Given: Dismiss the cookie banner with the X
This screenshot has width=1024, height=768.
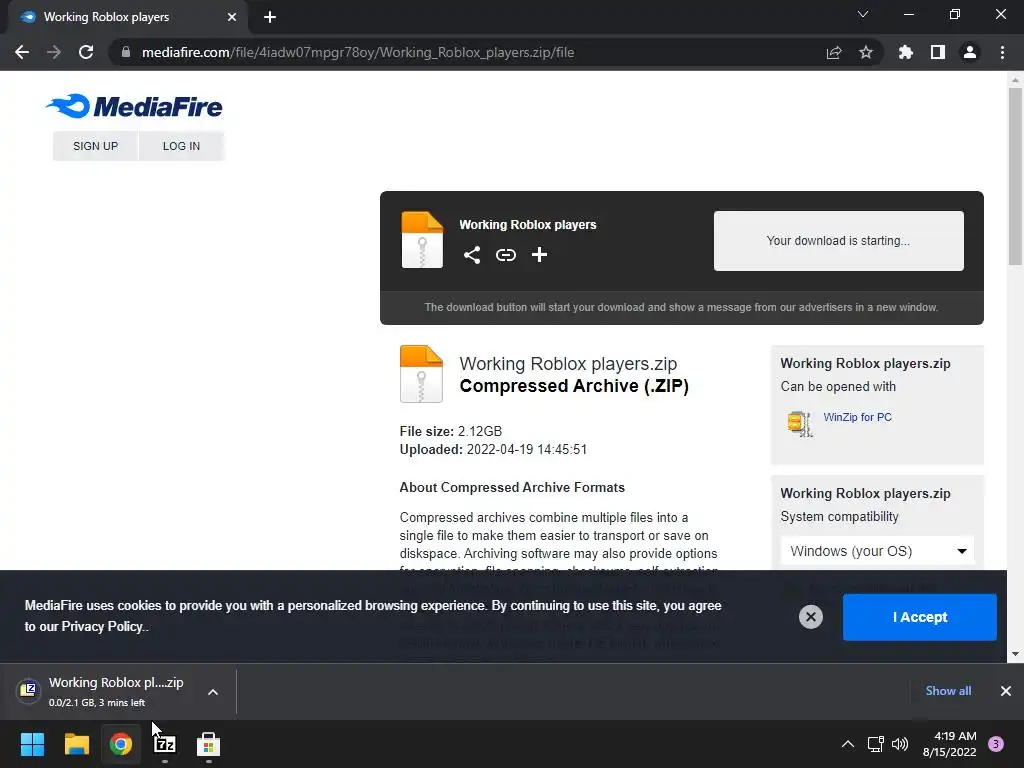Looking at the screenshot, I should [810, 617].
